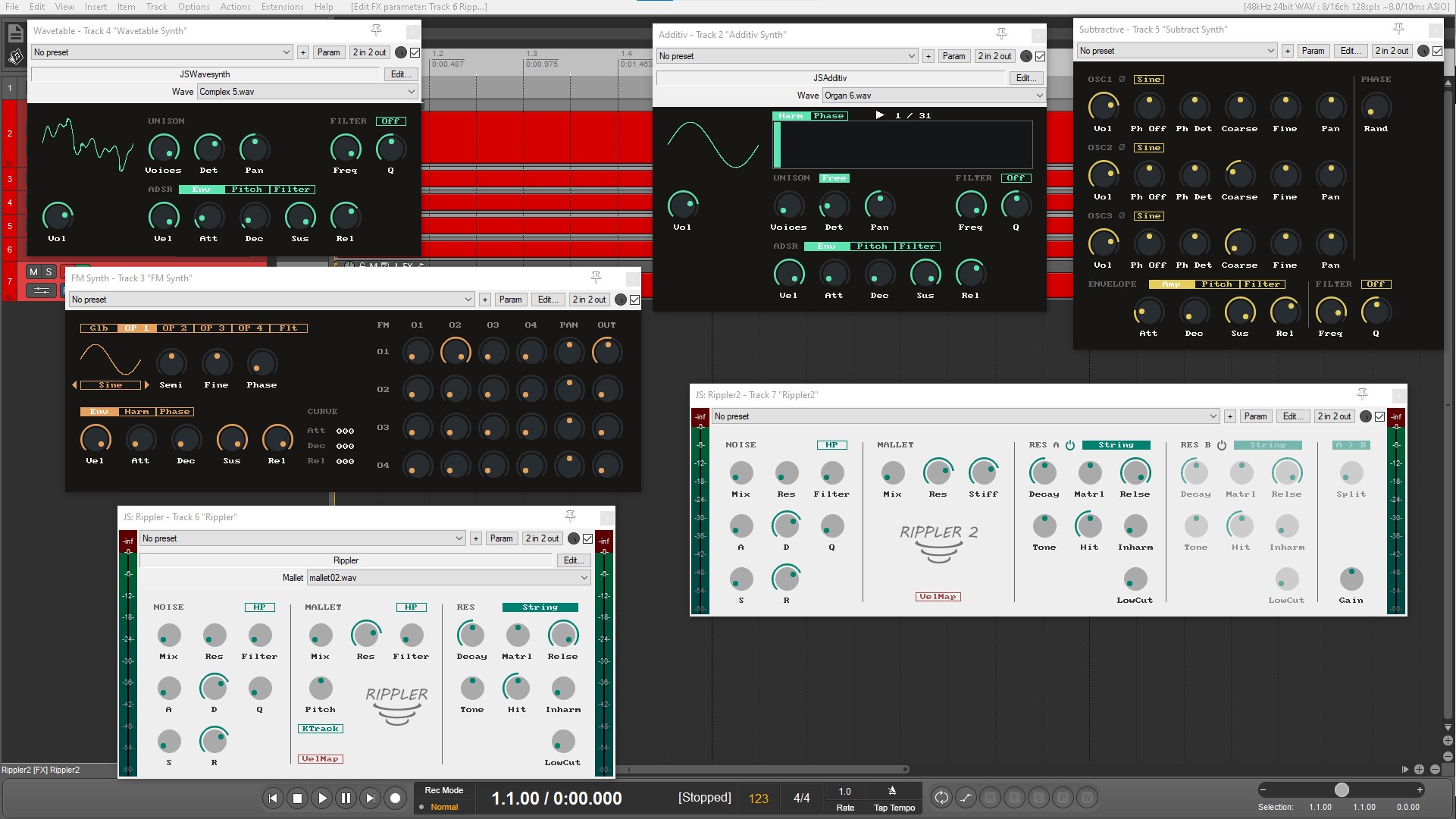The image size is (1456, 819).
Task: Open Wavetable preset dropdown
Action: click(161, 52)
